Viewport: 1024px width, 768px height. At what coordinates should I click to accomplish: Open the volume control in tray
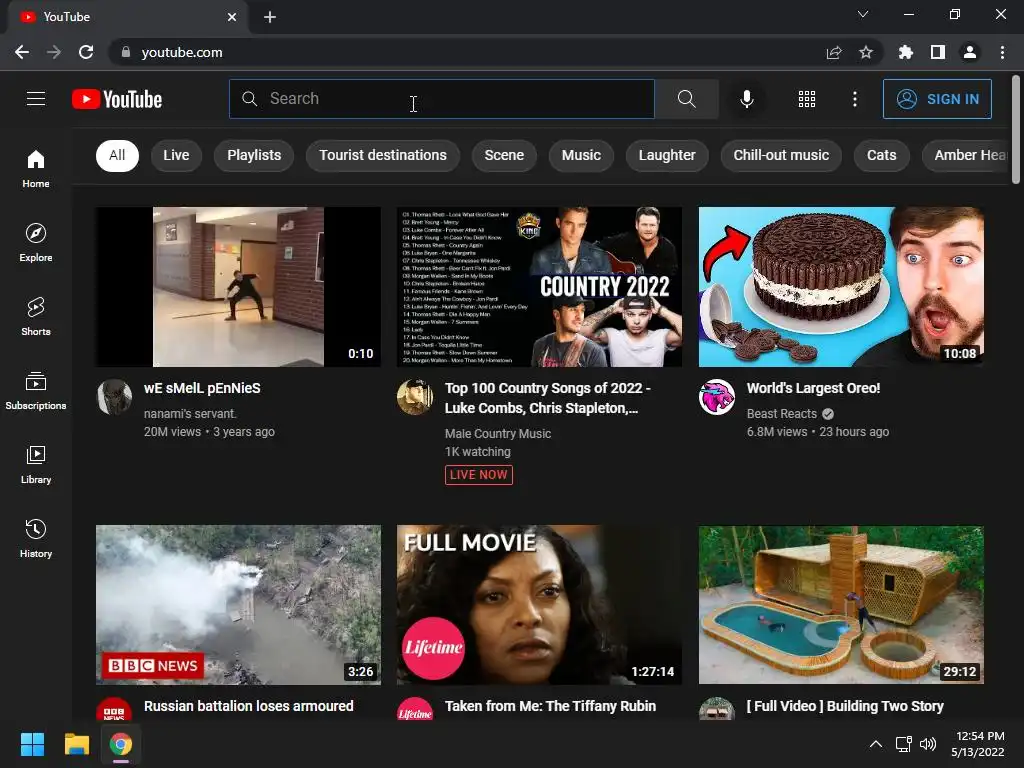(928, 744)
